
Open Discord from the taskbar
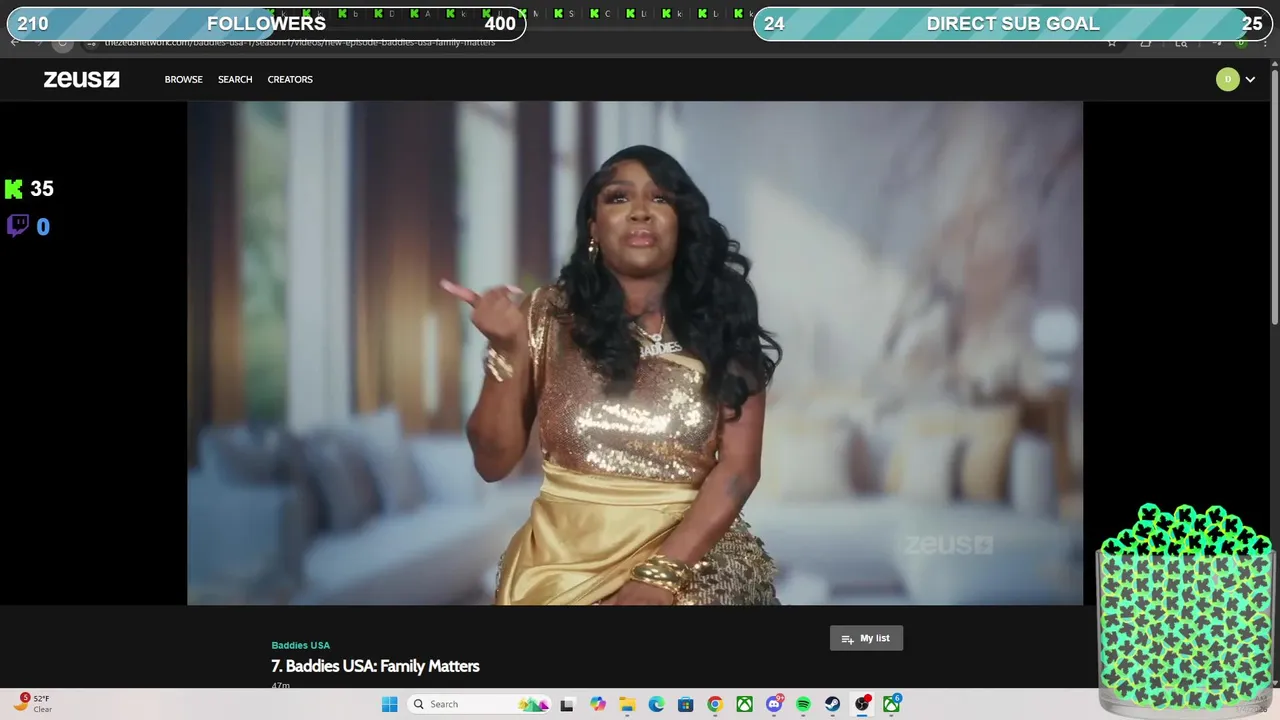click(x=774, y=704)
